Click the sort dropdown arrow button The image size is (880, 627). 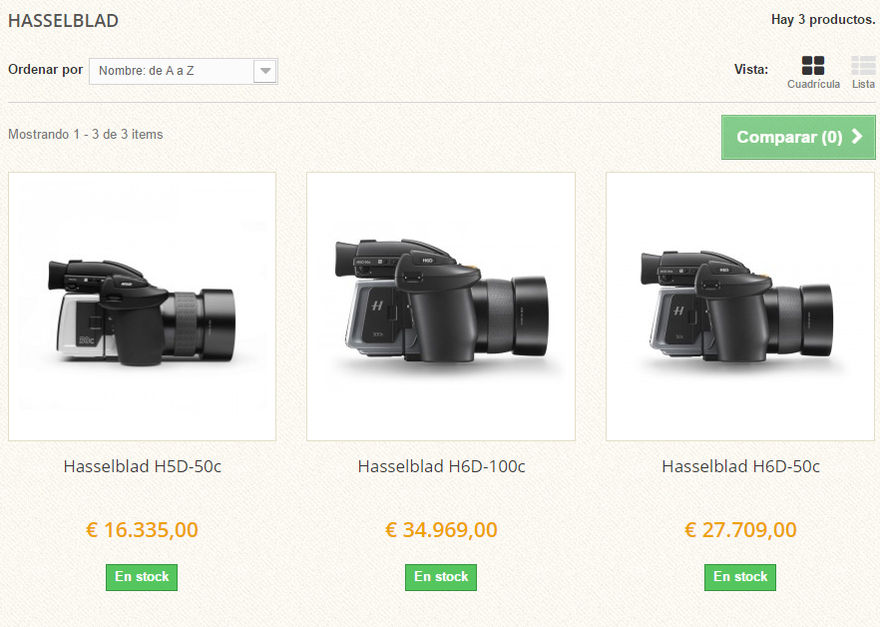point(265,71)
